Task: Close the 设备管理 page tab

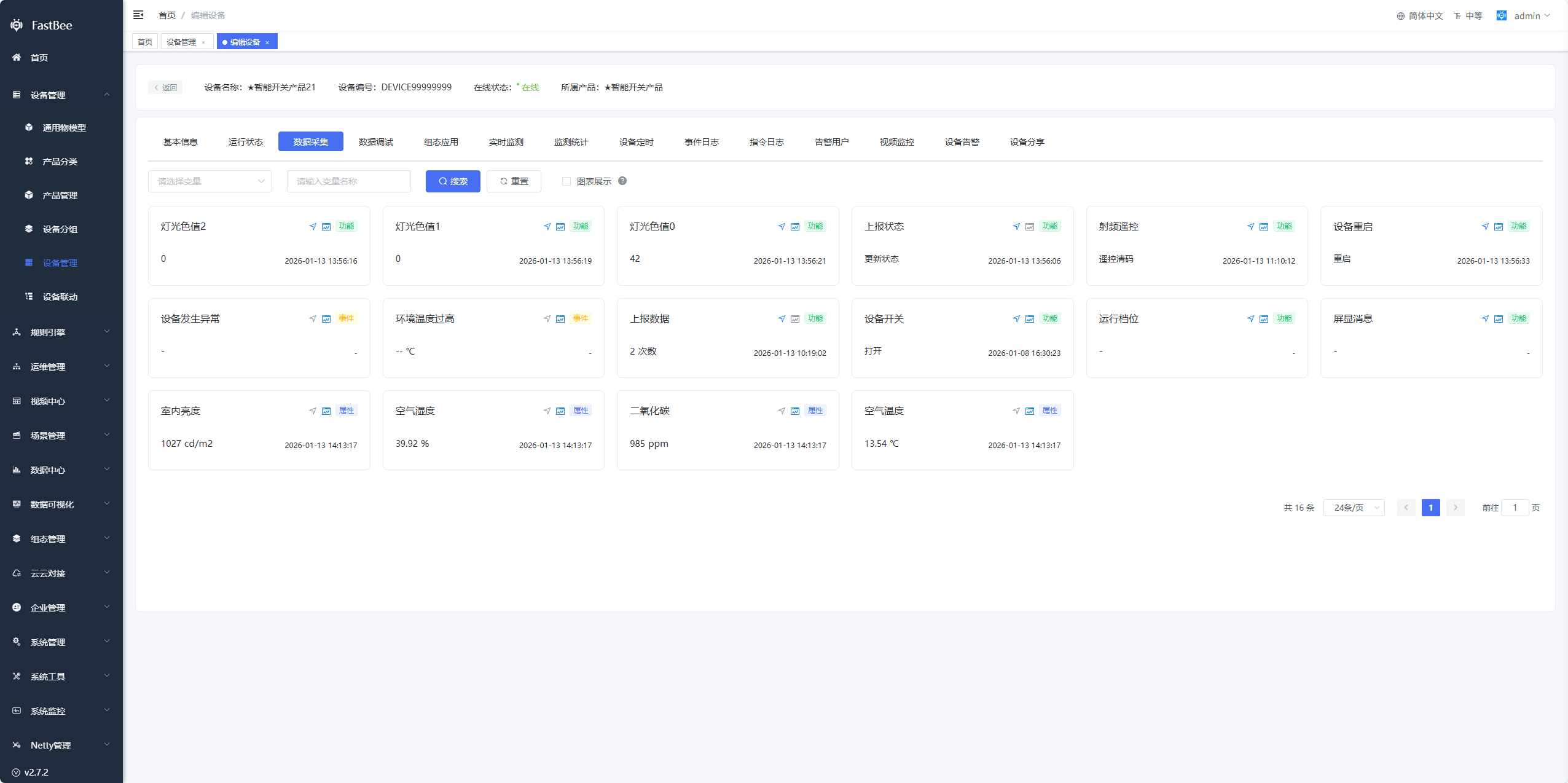Action: click(203, 42)
